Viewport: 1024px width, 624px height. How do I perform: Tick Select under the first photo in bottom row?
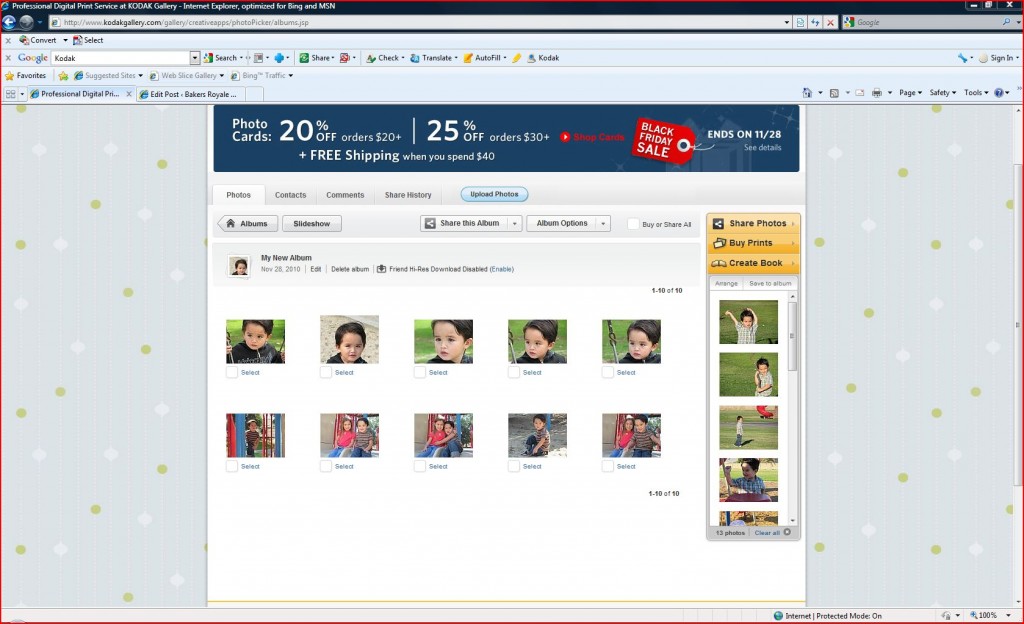click(232, 466)
